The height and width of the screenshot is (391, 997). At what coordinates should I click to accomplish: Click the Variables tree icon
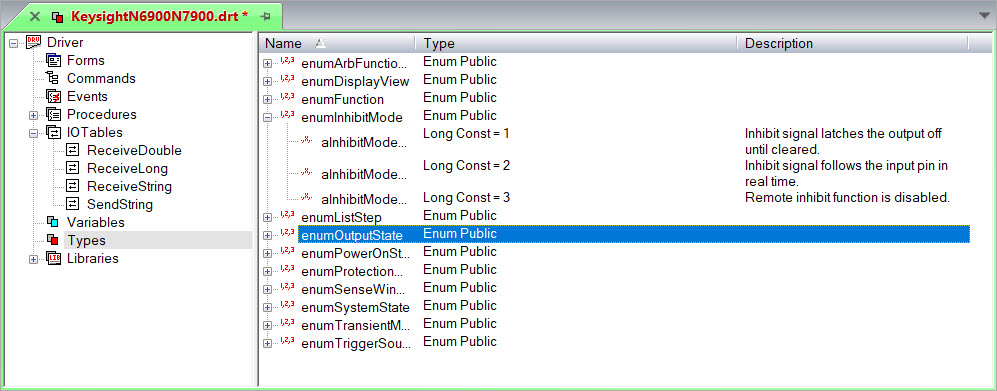point(53,223)
